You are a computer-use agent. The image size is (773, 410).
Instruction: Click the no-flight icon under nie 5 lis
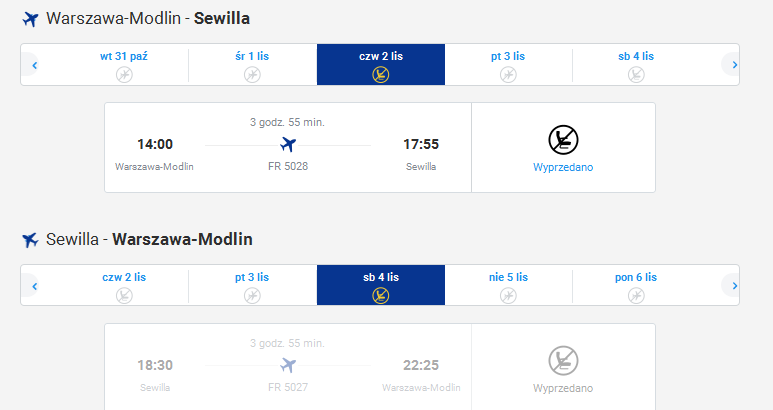[x=508, y=296]
